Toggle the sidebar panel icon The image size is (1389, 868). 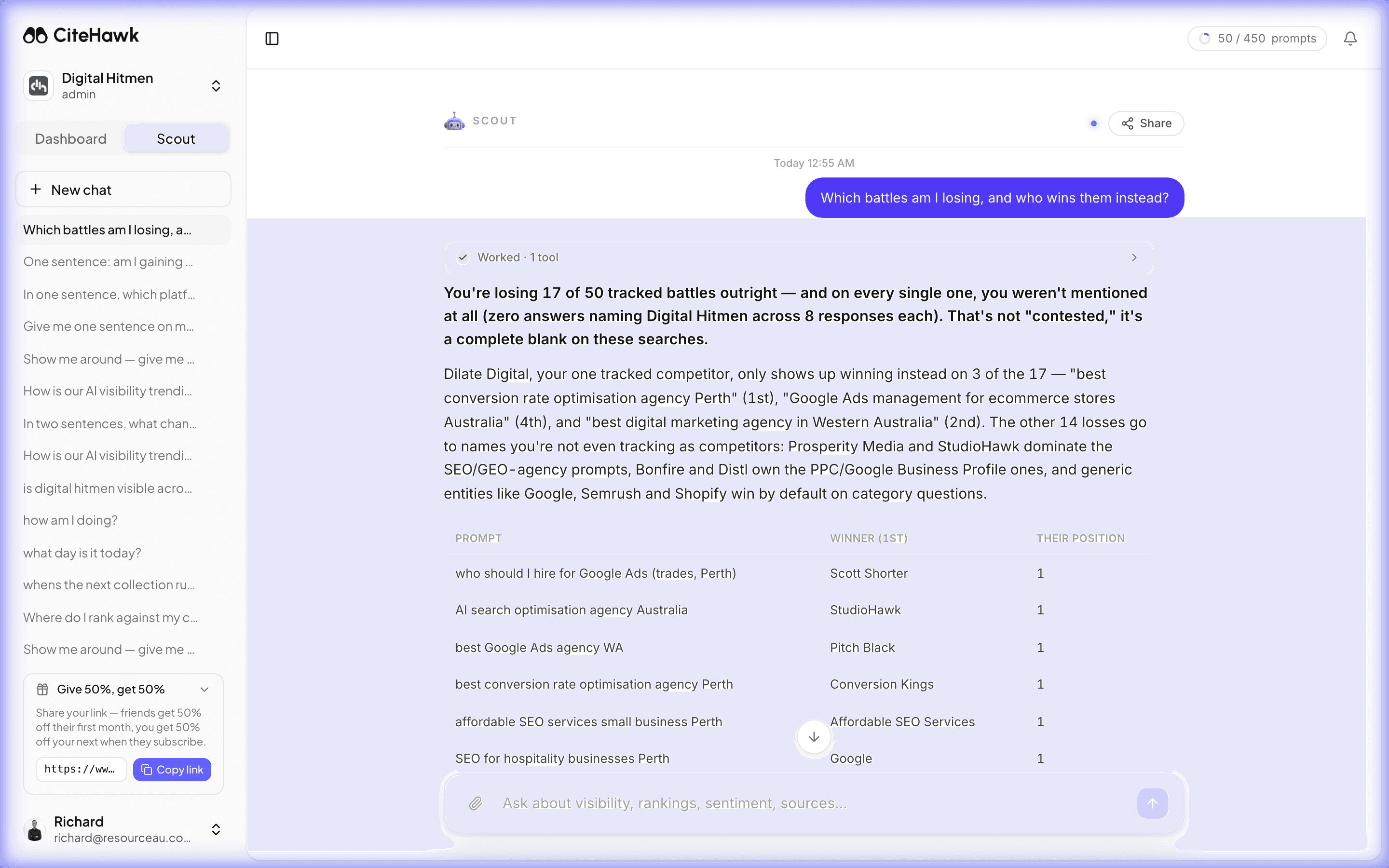coord(272,39)
